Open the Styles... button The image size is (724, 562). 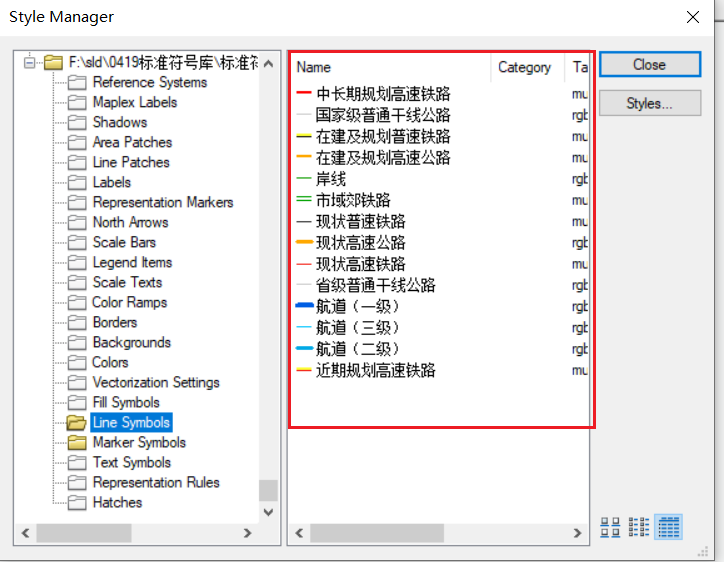(650, 103)
